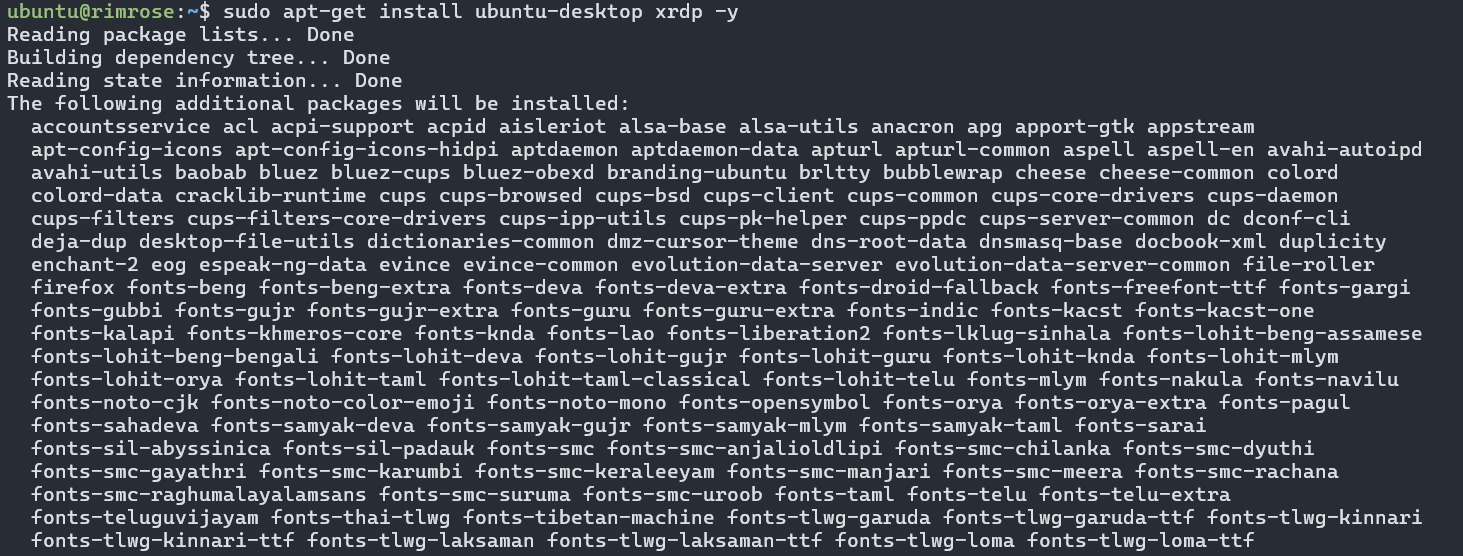Click the 'fonts-smc-raghumalayalamsans' package name
The width and height of the screenshot is (1463, 556).
199,495
